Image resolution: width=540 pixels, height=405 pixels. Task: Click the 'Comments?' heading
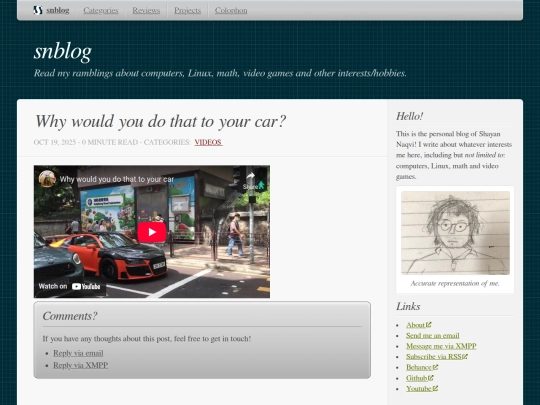[x=70, y=316]
